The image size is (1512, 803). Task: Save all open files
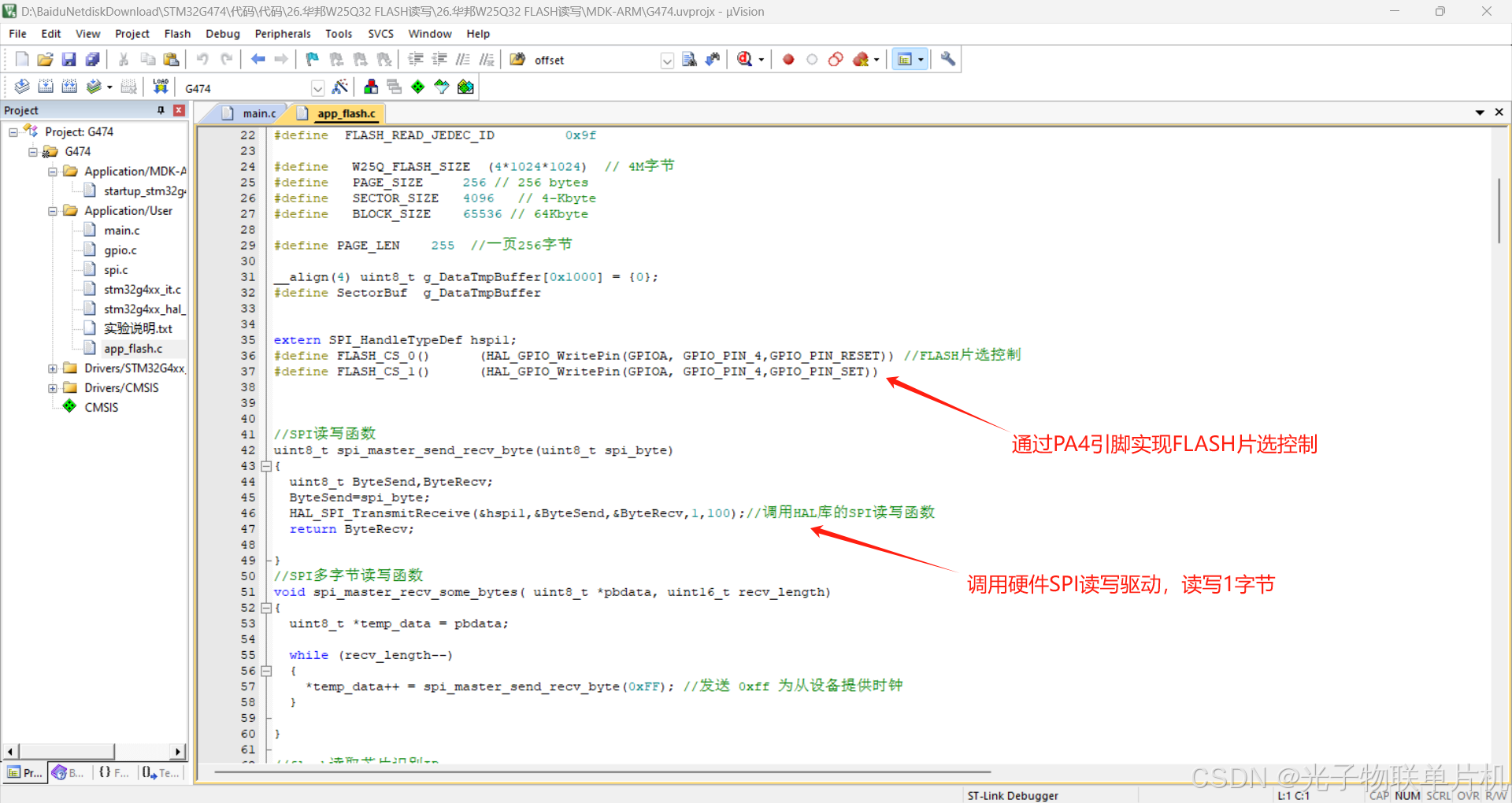coord(93,60)
